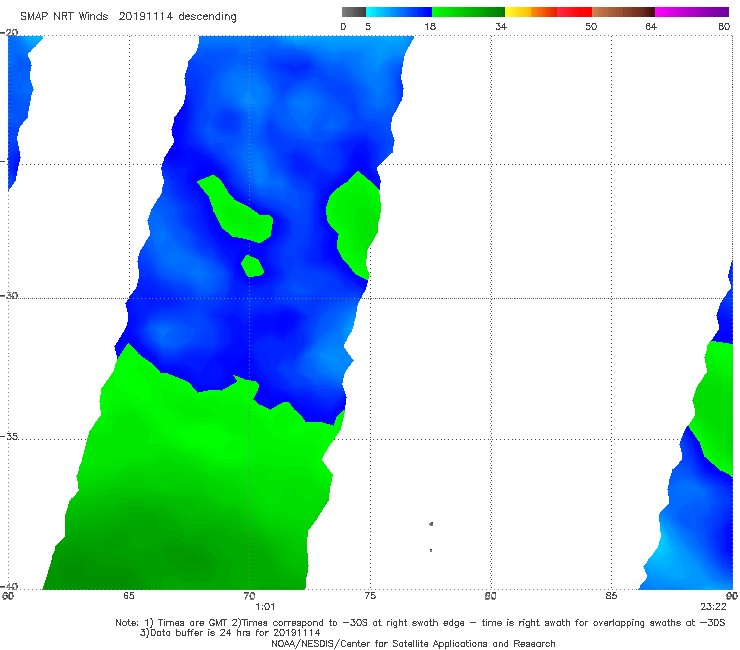
Task: Click the longitude axis label "85"
Action: click(611, 596)
